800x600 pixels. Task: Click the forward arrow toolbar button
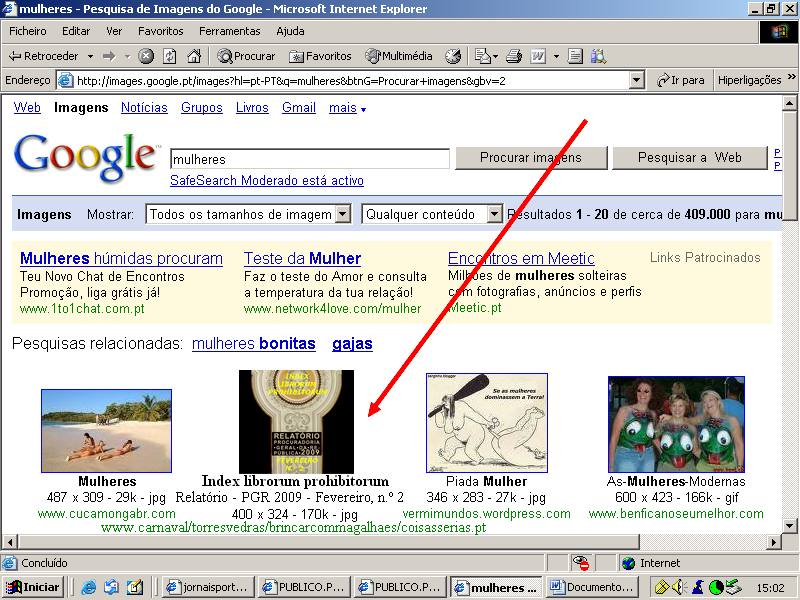[109, 56]
